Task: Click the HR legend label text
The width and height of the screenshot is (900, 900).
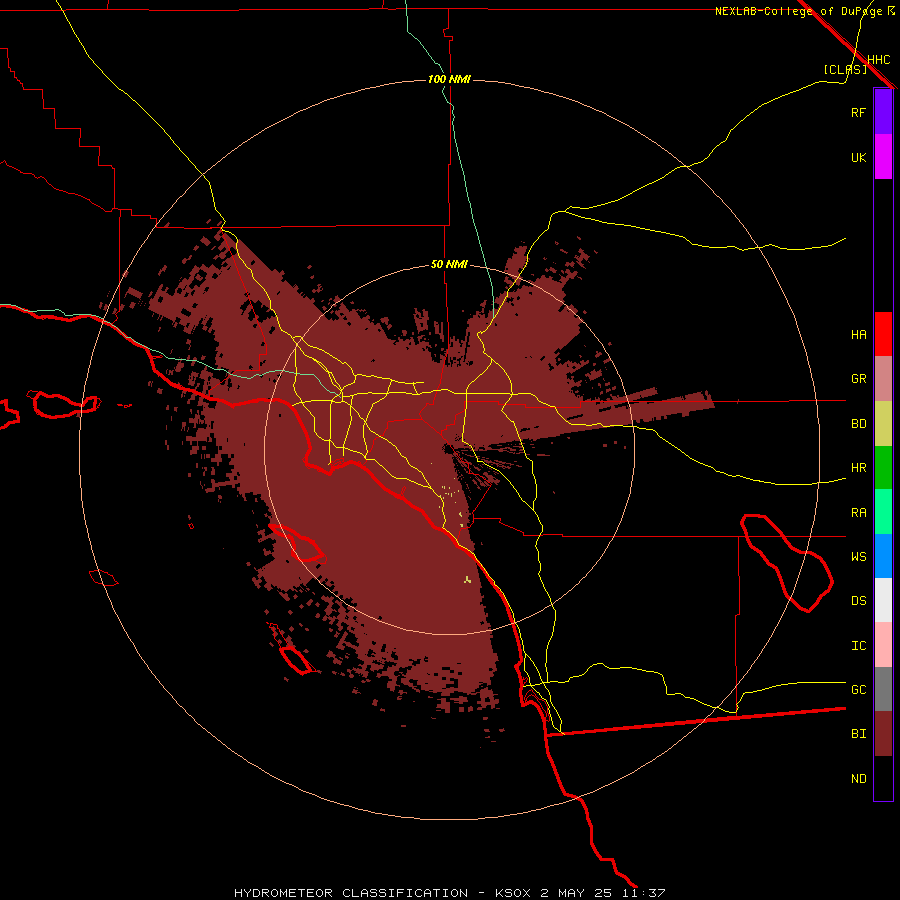Action: tap(858, 468)
